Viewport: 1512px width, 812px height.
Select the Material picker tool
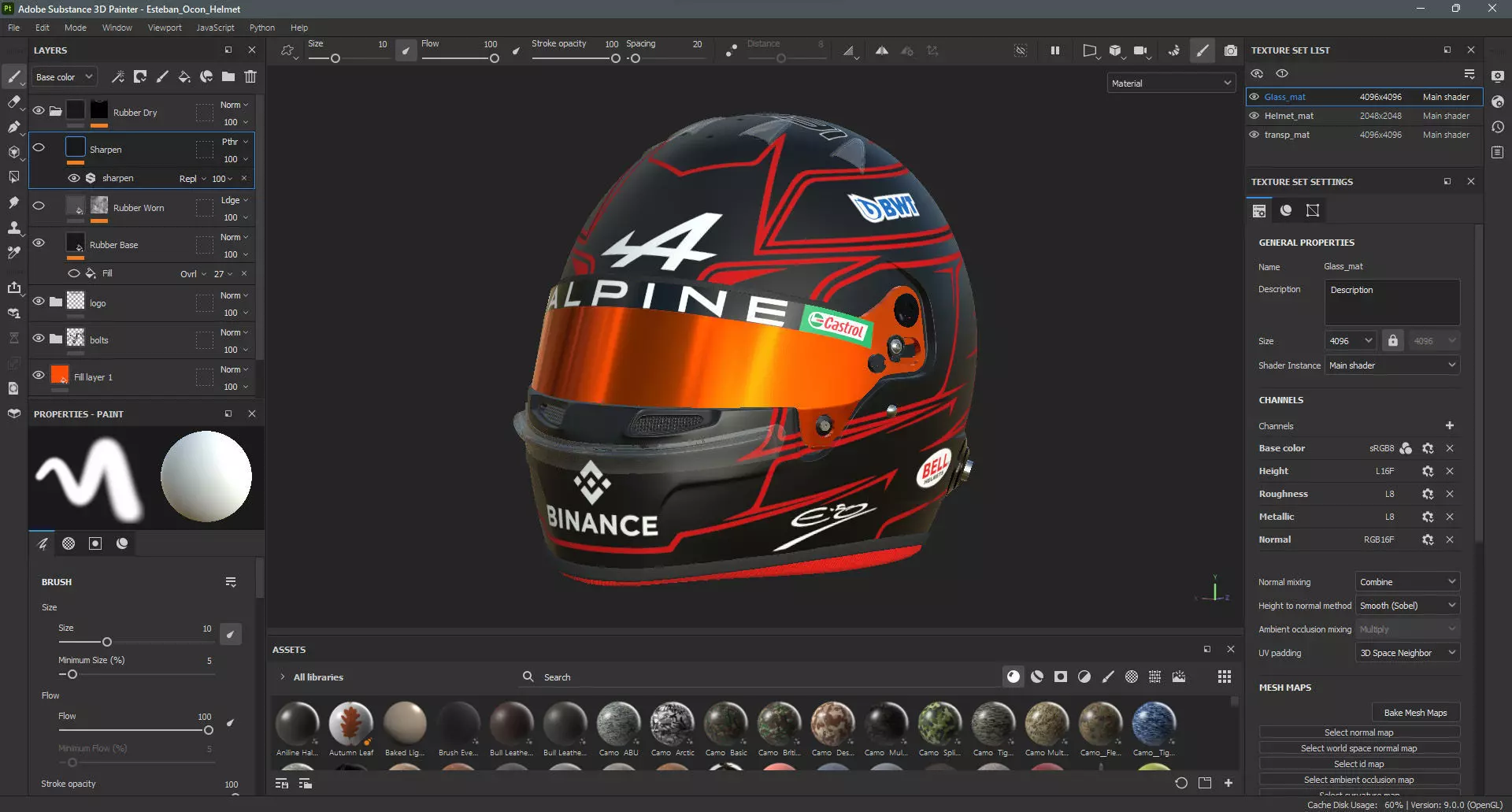[x=13, y=253]
